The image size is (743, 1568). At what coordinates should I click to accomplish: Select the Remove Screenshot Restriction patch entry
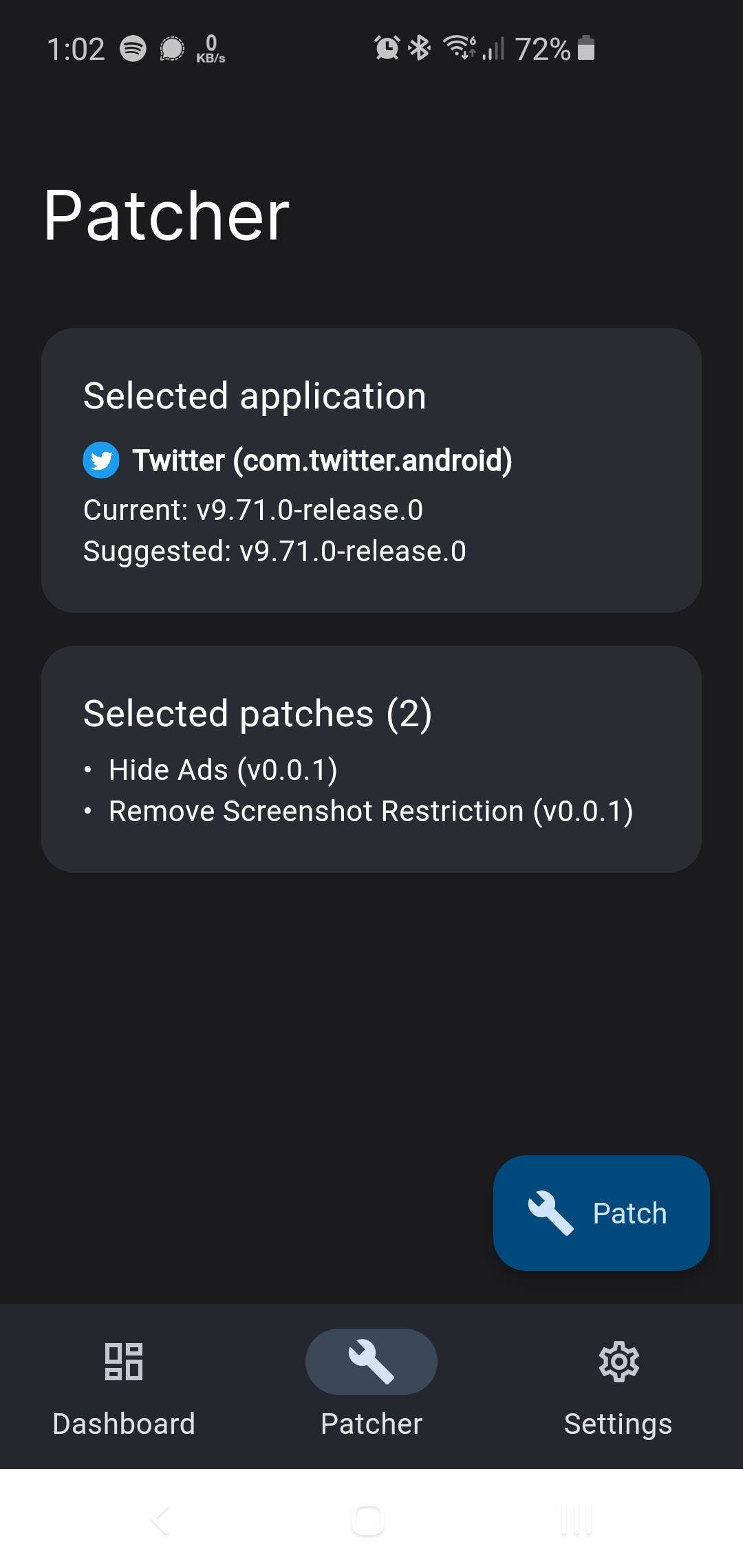[371, 811]
